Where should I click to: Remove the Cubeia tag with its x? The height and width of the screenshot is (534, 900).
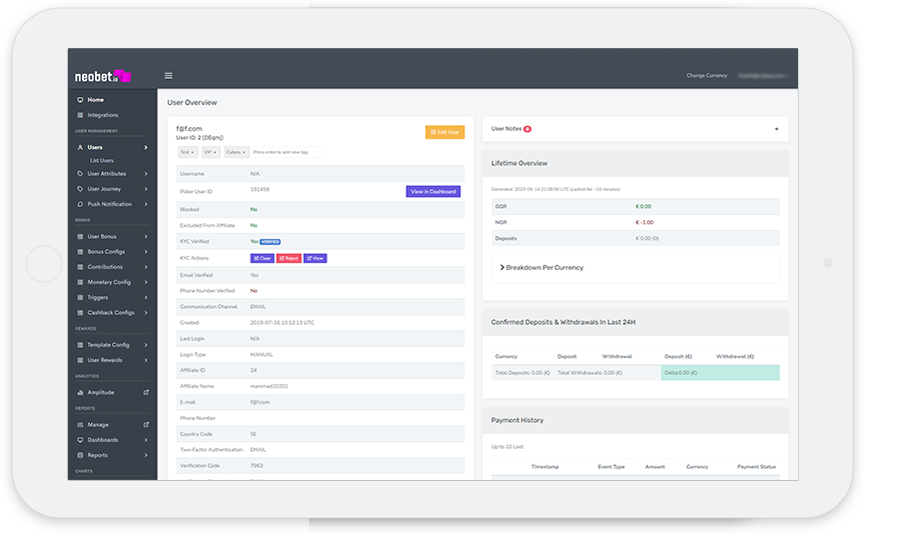tap(244, 152)
